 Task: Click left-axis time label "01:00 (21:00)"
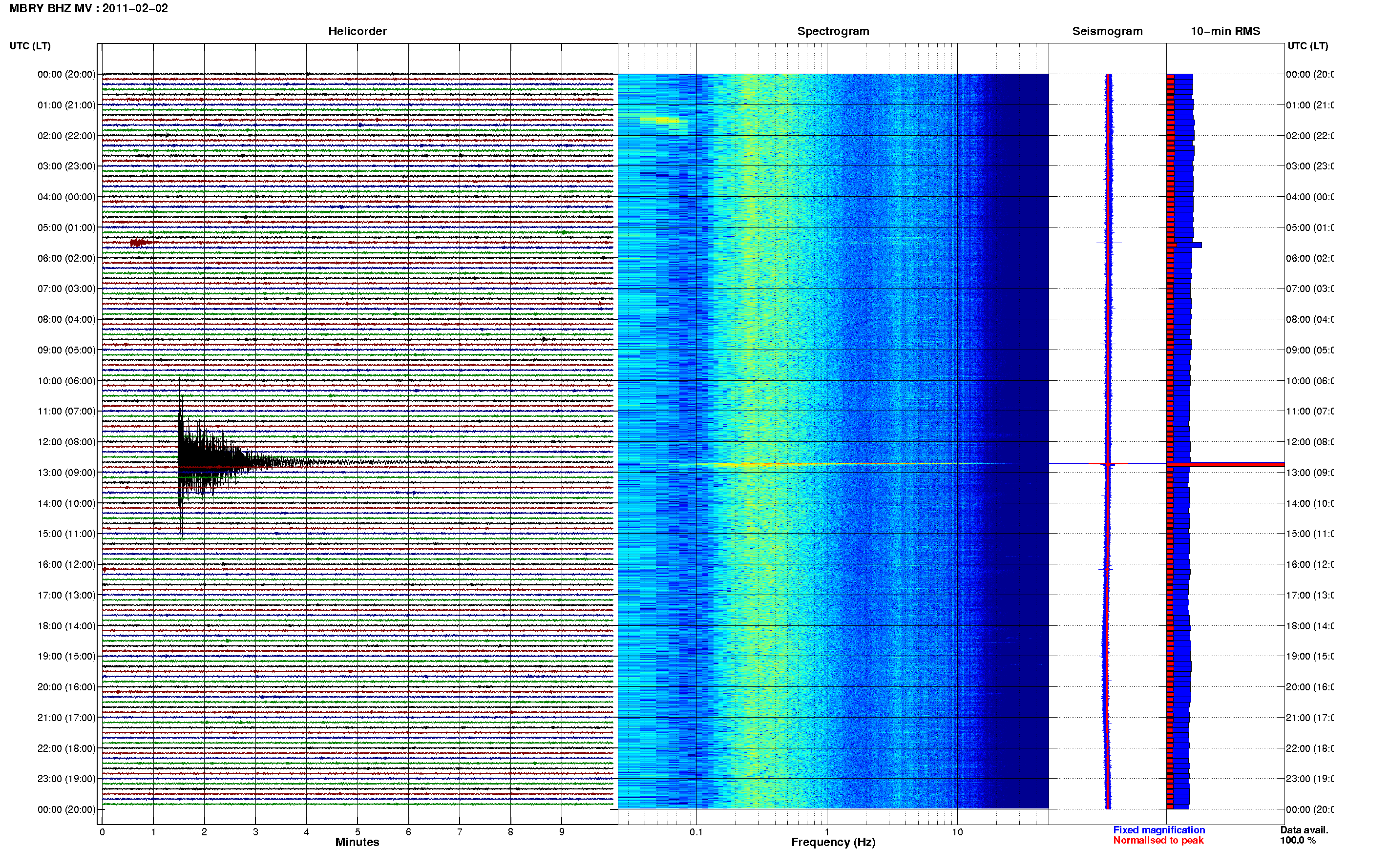pos(66,105)
